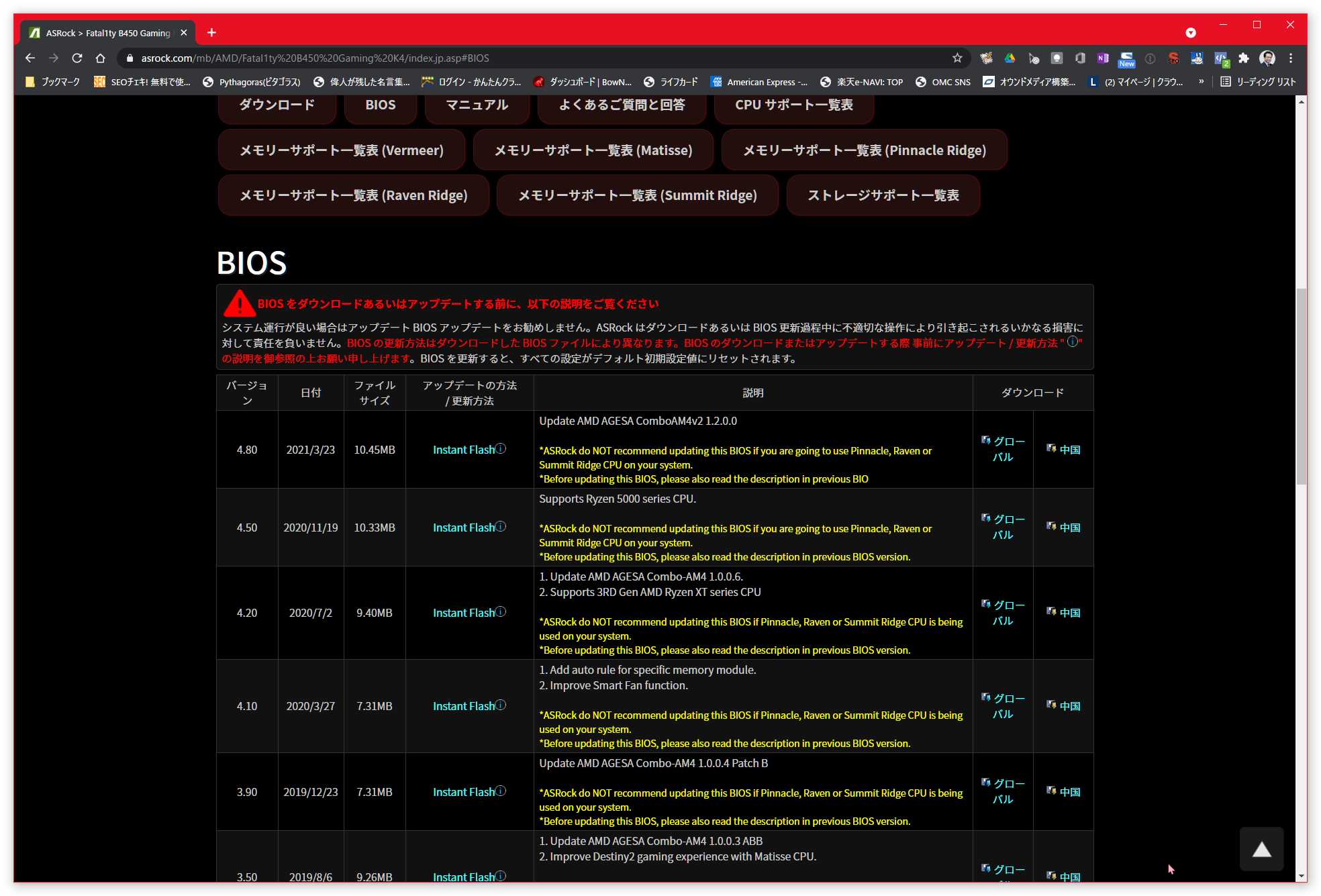
Task: Download BIOS 3.90 from グローバル server
Action: [1003, 791]
